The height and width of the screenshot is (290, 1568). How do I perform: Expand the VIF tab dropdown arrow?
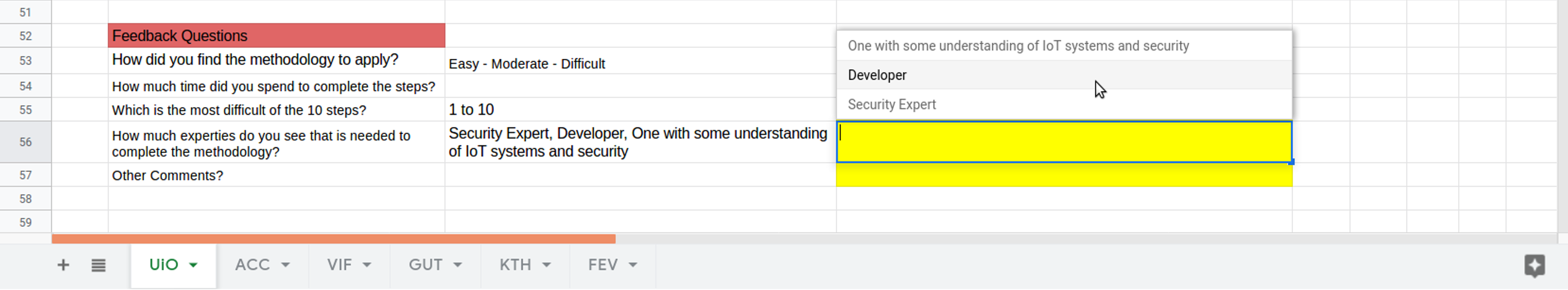click(367, 265)
